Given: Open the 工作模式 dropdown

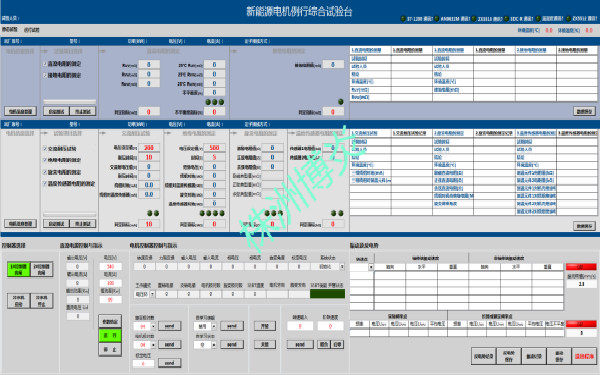Looking at the screenshot, I should [x=144, y=294].
